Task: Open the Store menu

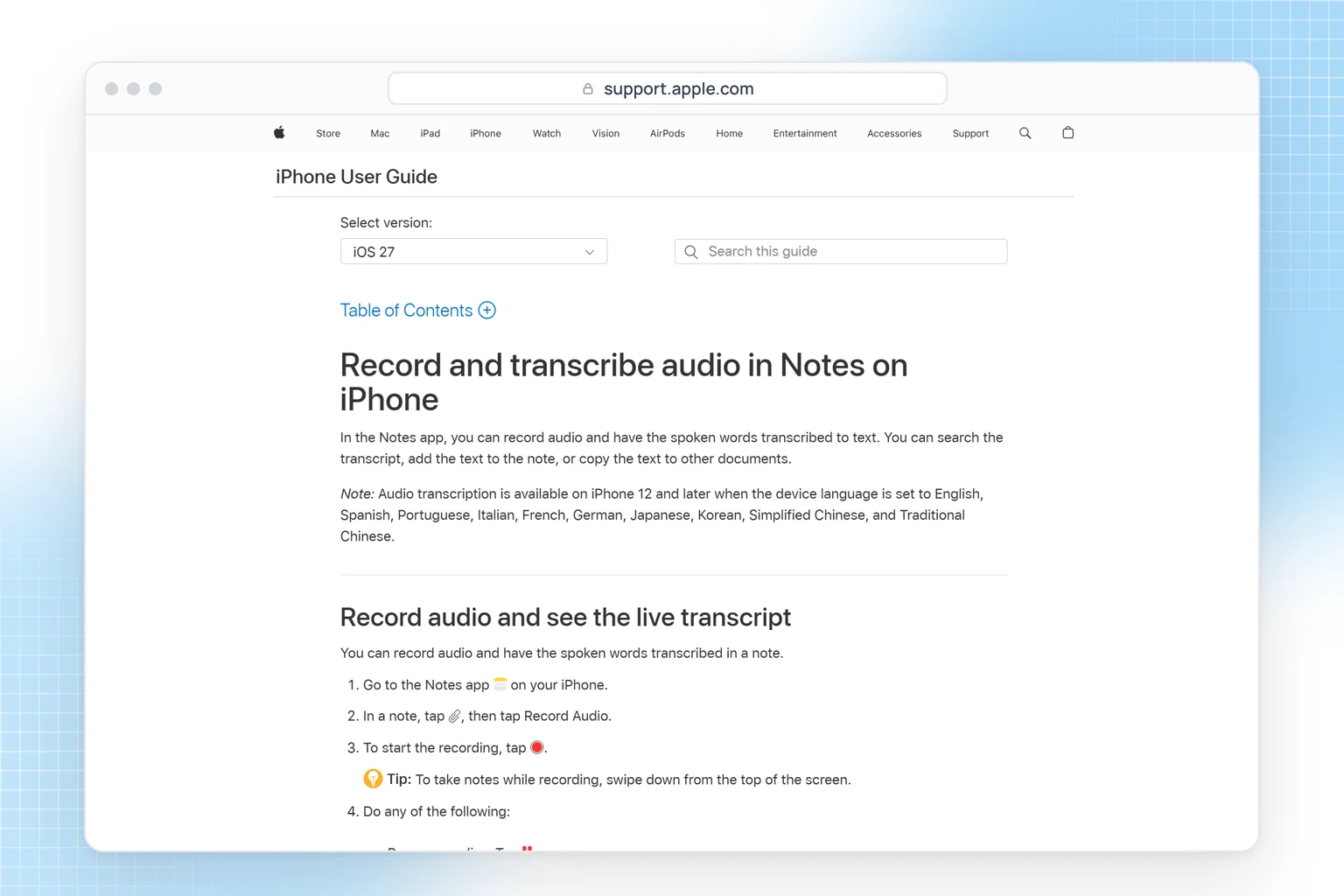Action: point(328,133)
